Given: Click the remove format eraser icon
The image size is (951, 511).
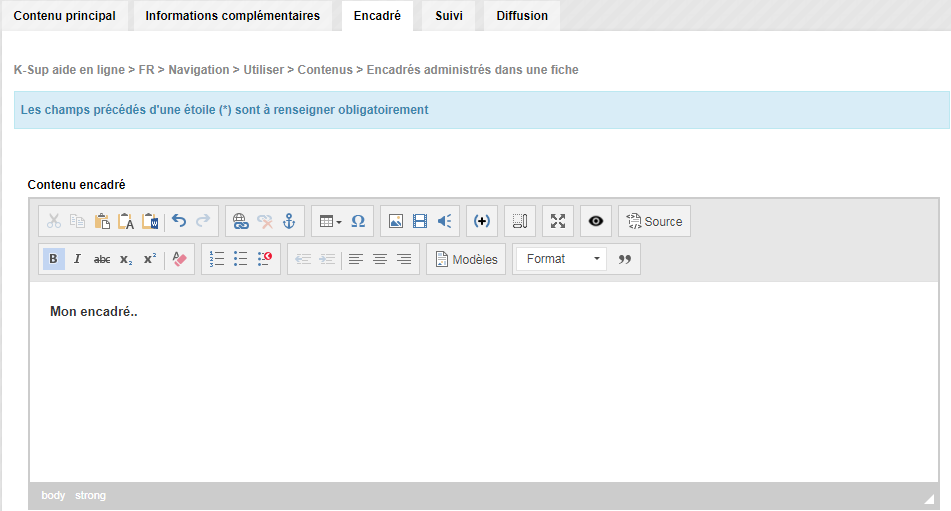Looking at the screenshot, I should tap(180, 259).
